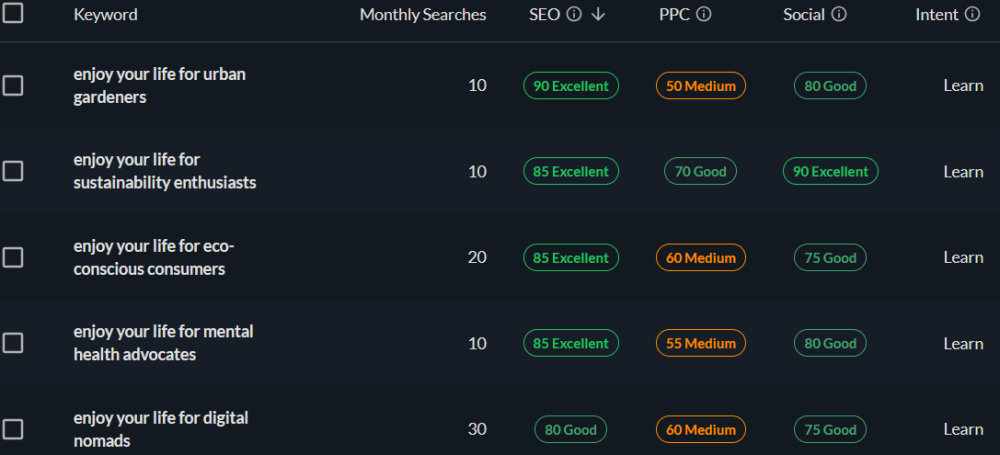Sort by the Keyword column header

tap(106, 15)
